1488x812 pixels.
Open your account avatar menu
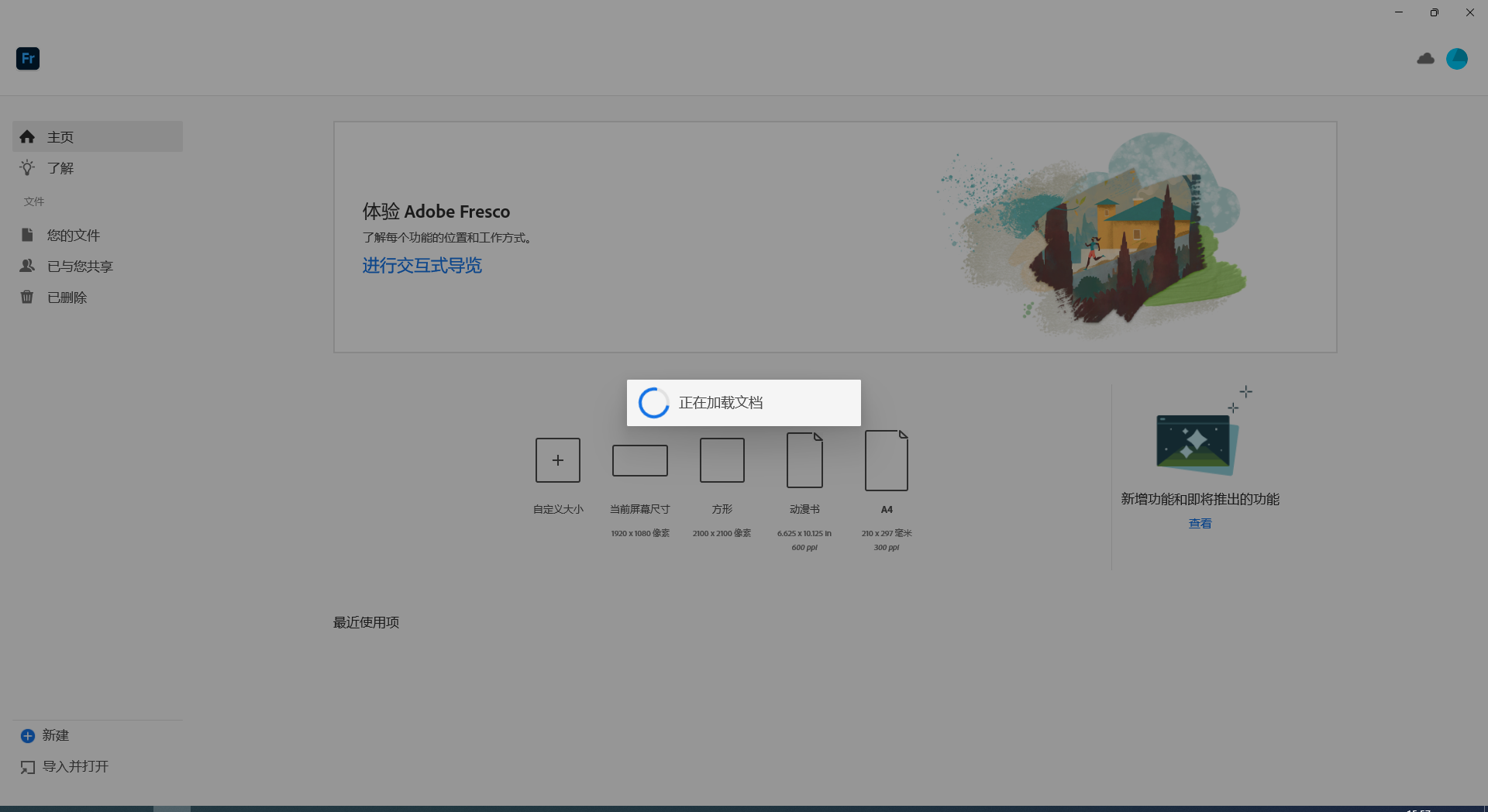(x=1458, y=58)
